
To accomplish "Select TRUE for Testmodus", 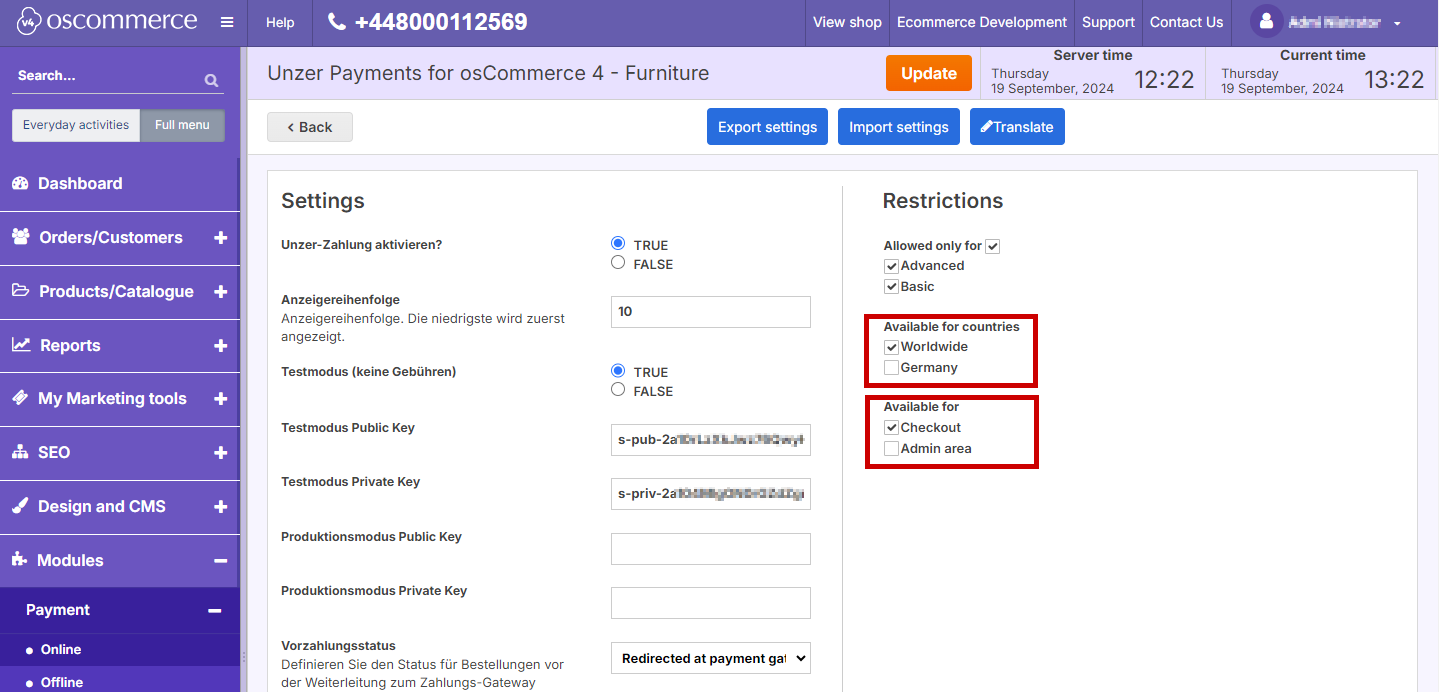I will (x=618, y=370).
